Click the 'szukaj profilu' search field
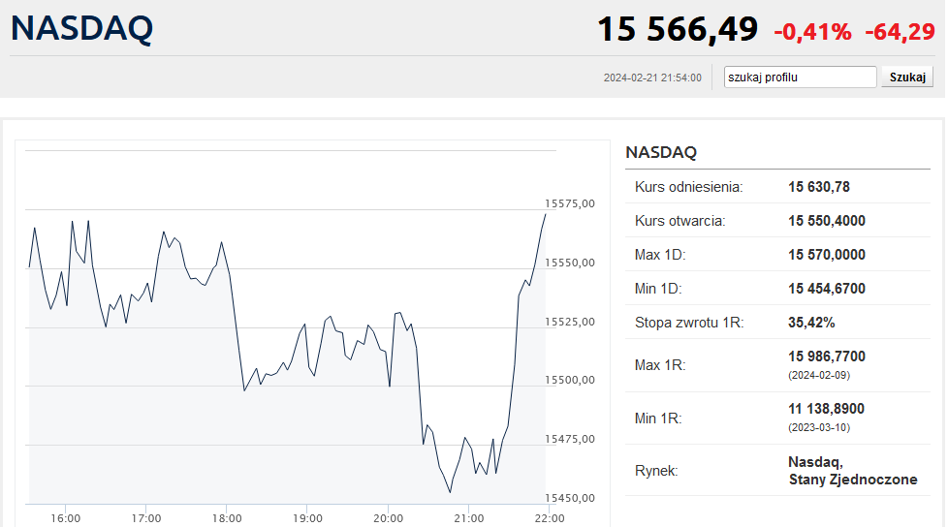 coord(800,77)
